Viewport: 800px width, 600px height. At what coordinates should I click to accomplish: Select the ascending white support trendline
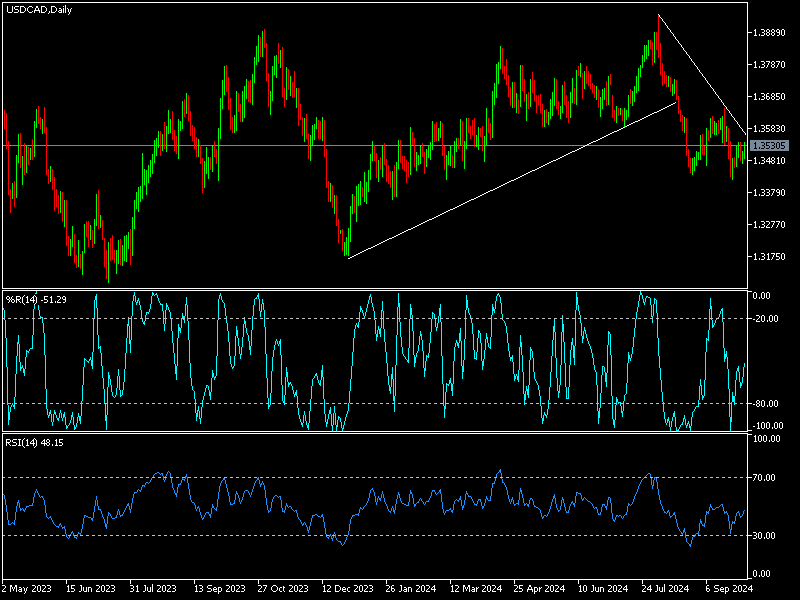[510, 179]
